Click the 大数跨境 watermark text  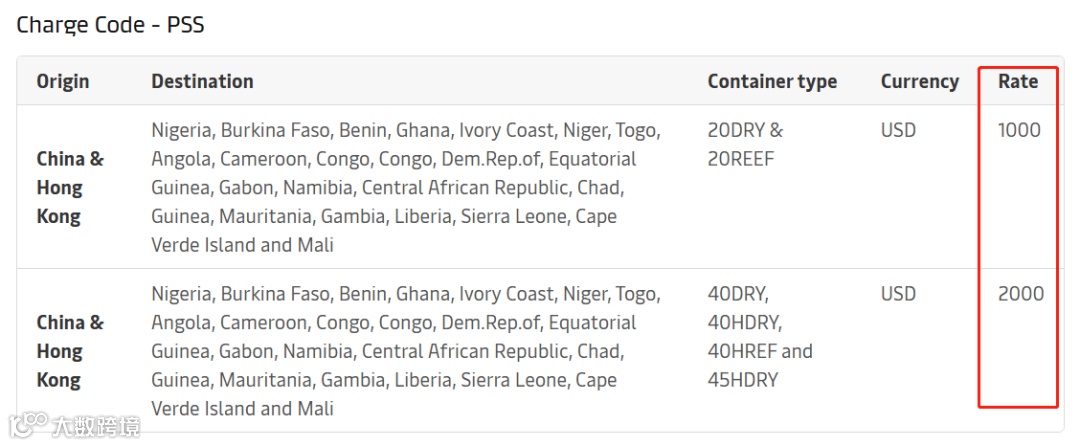pyautogui.click(x=95, y=425)
